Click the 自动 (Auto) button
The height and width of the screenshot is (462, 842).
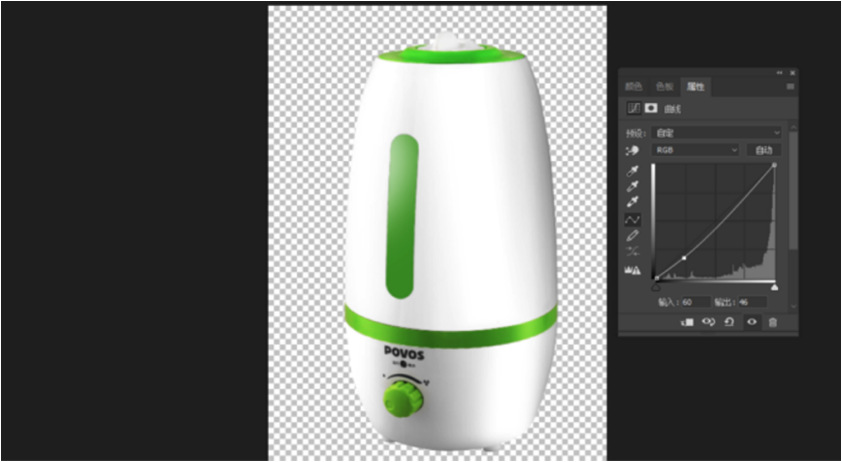point(764,149)
